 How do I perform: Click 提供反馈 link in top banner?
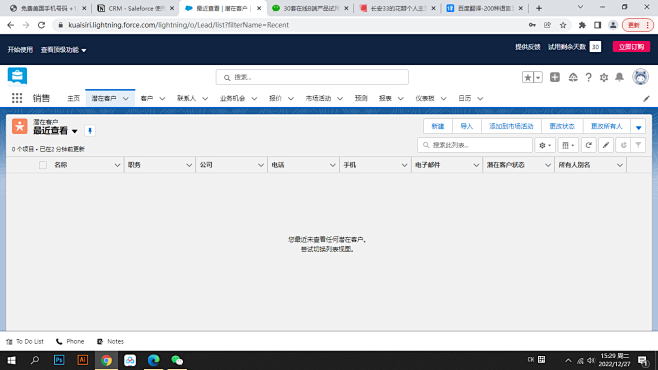[x=527, y=47]
